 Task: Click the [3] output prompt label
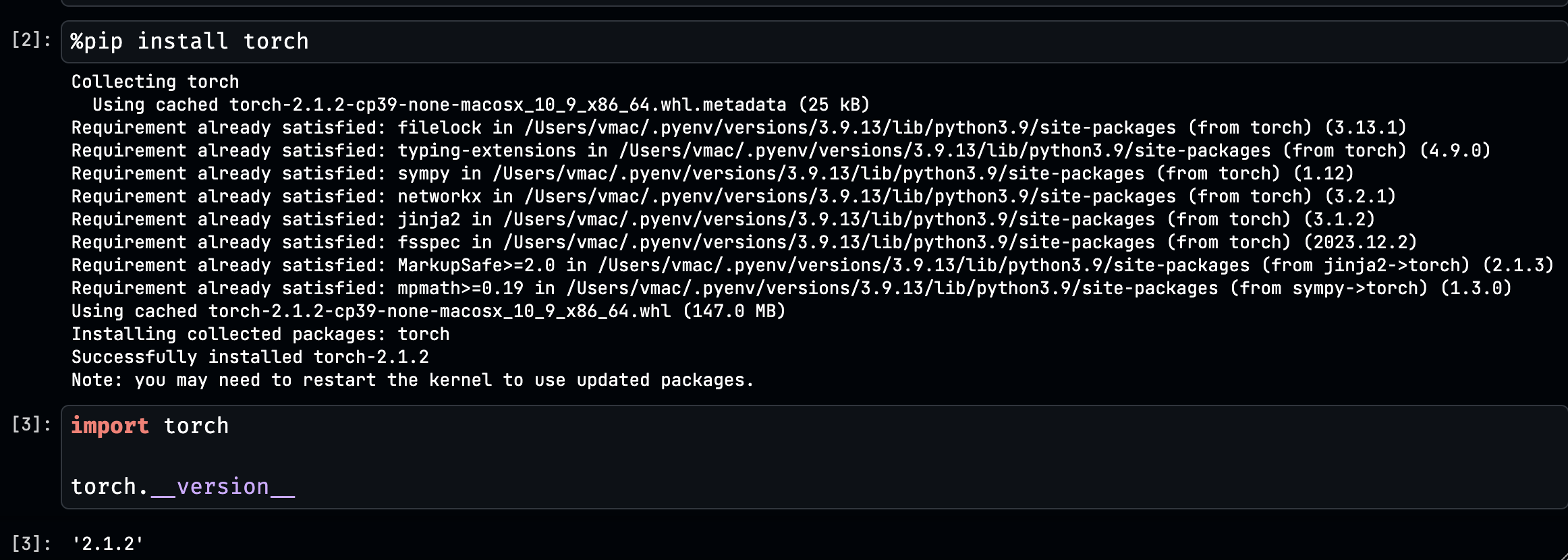point(31,543)
